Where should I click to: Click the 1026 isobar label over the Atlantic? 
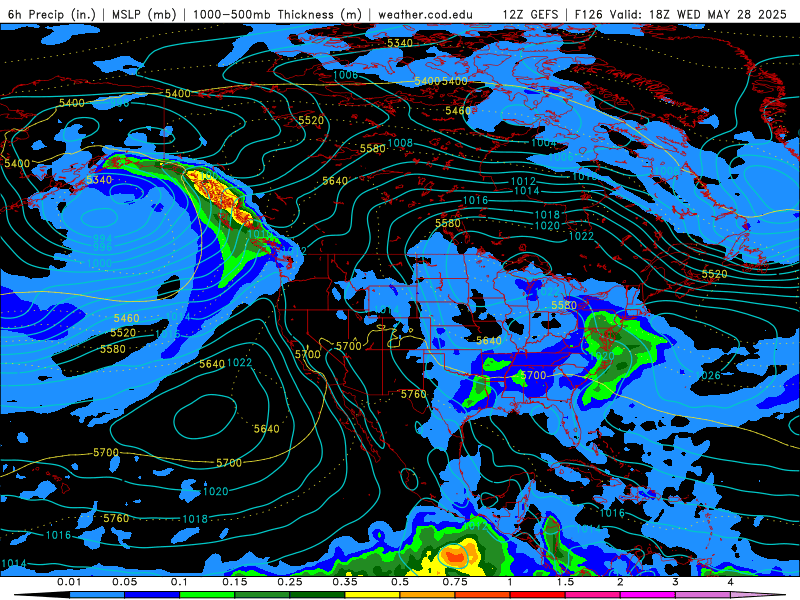708,376
